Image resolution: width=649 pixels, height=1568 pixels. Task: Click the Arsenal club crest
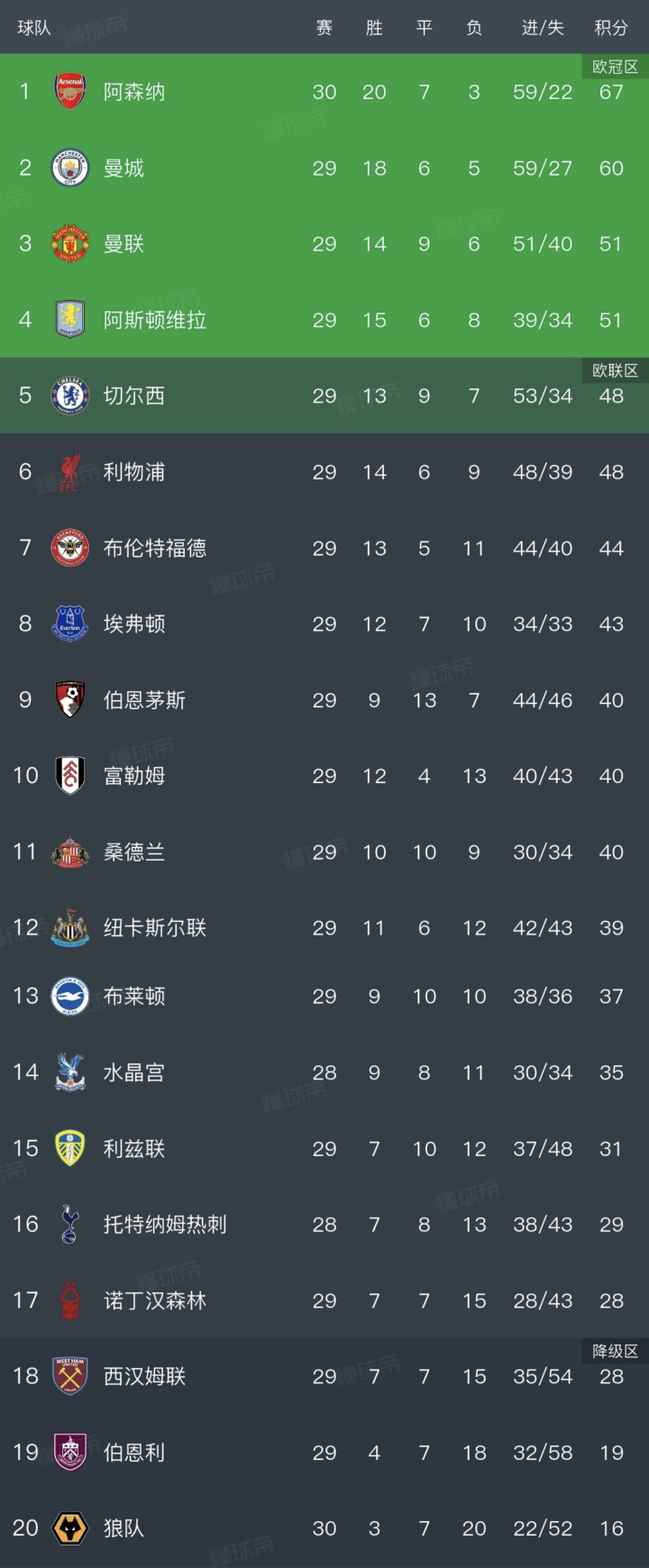pyautogui.click(x=69, y=92)
